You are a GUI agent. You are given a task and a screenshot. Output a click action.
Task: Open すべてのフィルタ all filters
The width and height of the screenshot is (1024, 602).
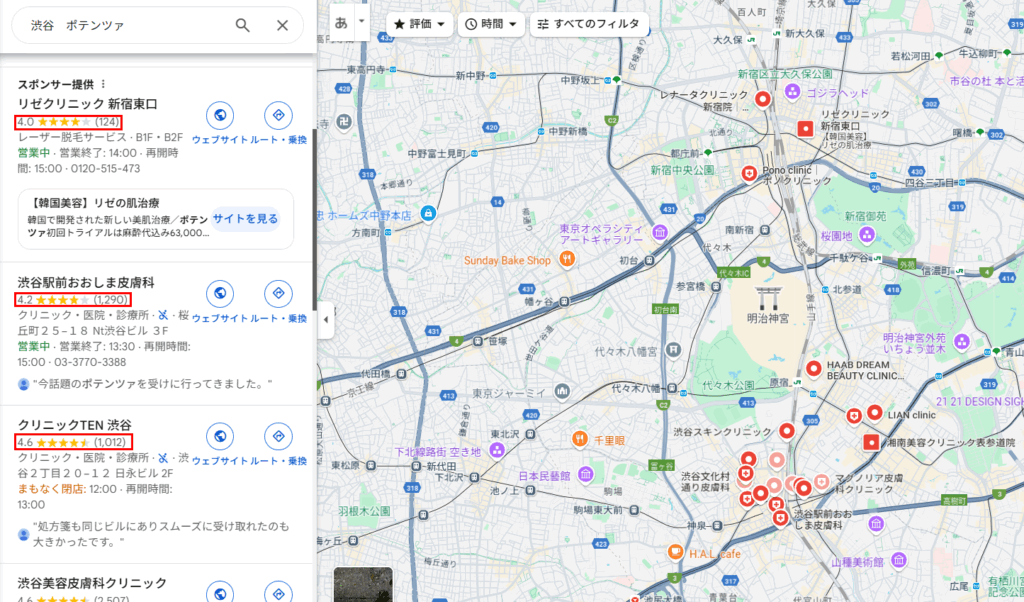588,24
